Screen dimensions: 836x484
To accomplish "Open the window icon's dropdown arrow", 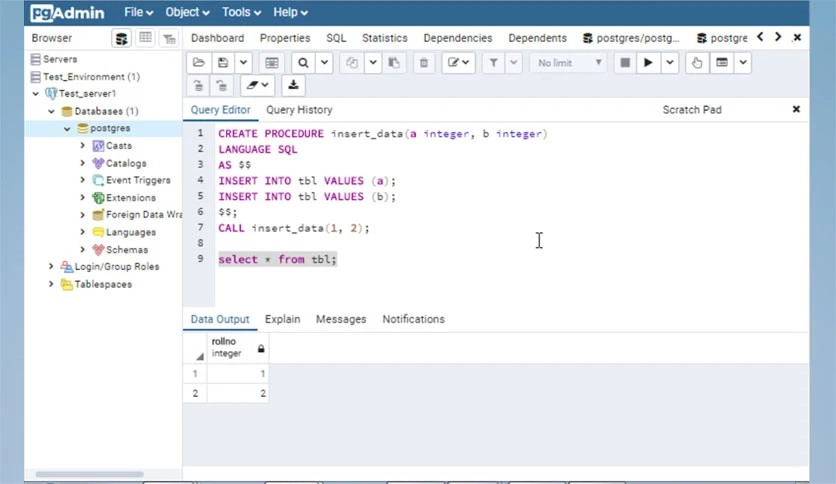I will click(743, 63).
